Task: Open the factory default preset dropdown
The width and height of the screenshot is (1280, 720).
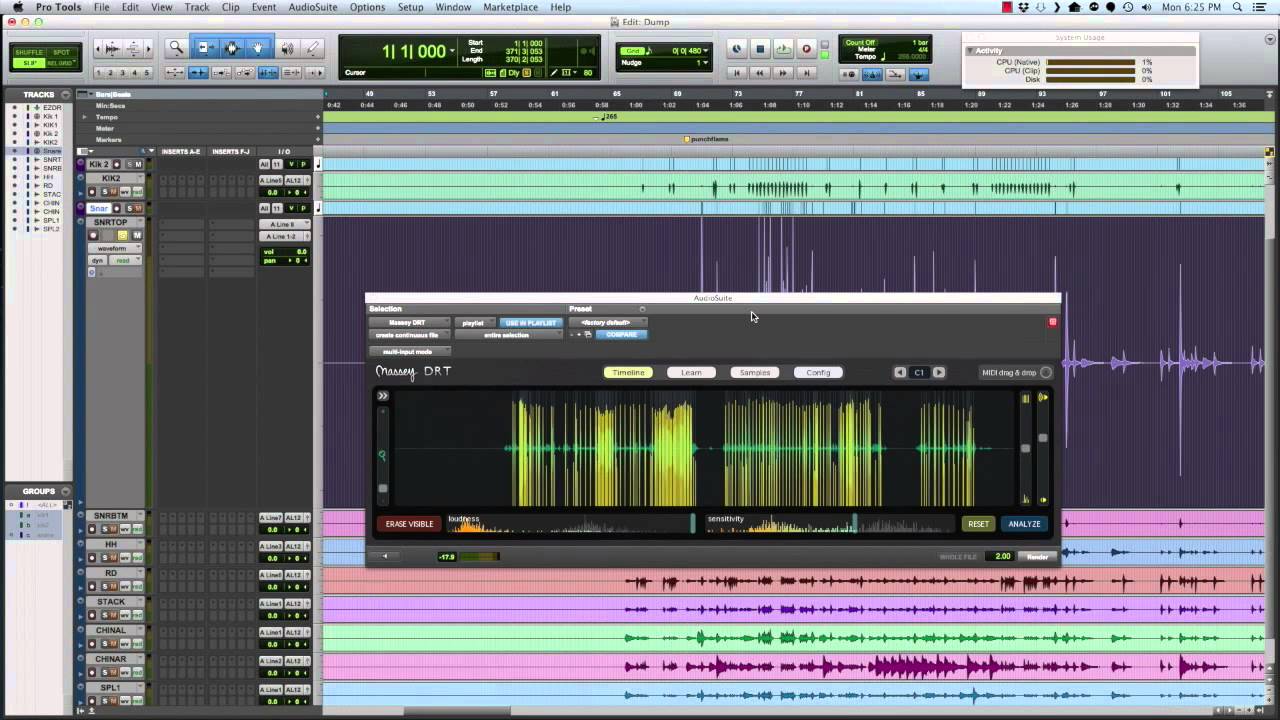Action: pyautogui.click(x=608, y=323)
